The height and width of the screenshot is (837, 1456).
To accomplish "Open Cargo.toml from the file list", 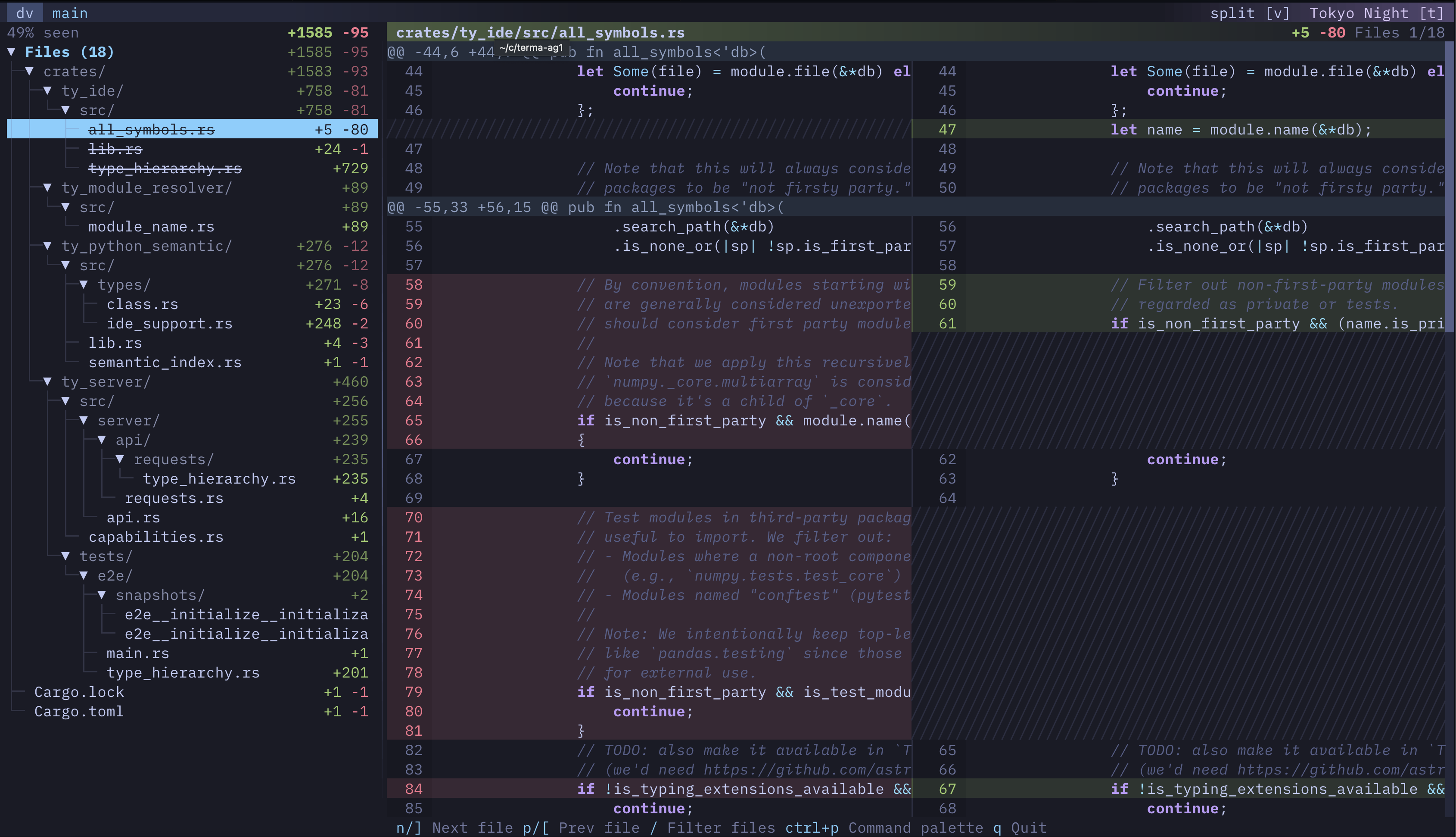I will (x=79, y=711).
